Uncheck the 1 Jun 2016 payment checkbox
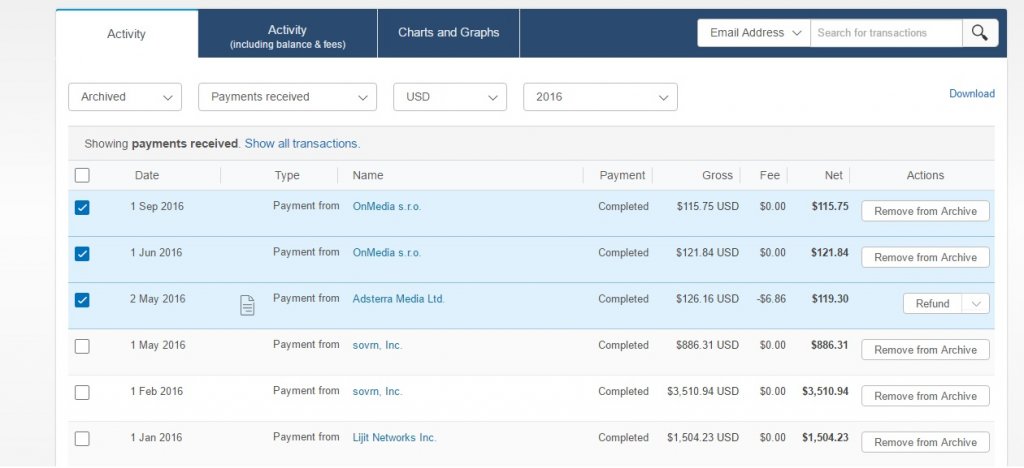 point(82,253)
